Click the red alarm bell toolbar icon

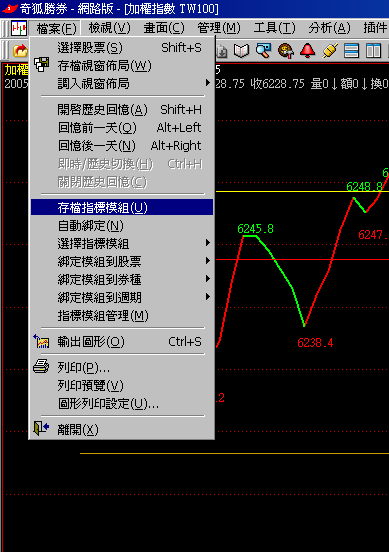[308, 51]
